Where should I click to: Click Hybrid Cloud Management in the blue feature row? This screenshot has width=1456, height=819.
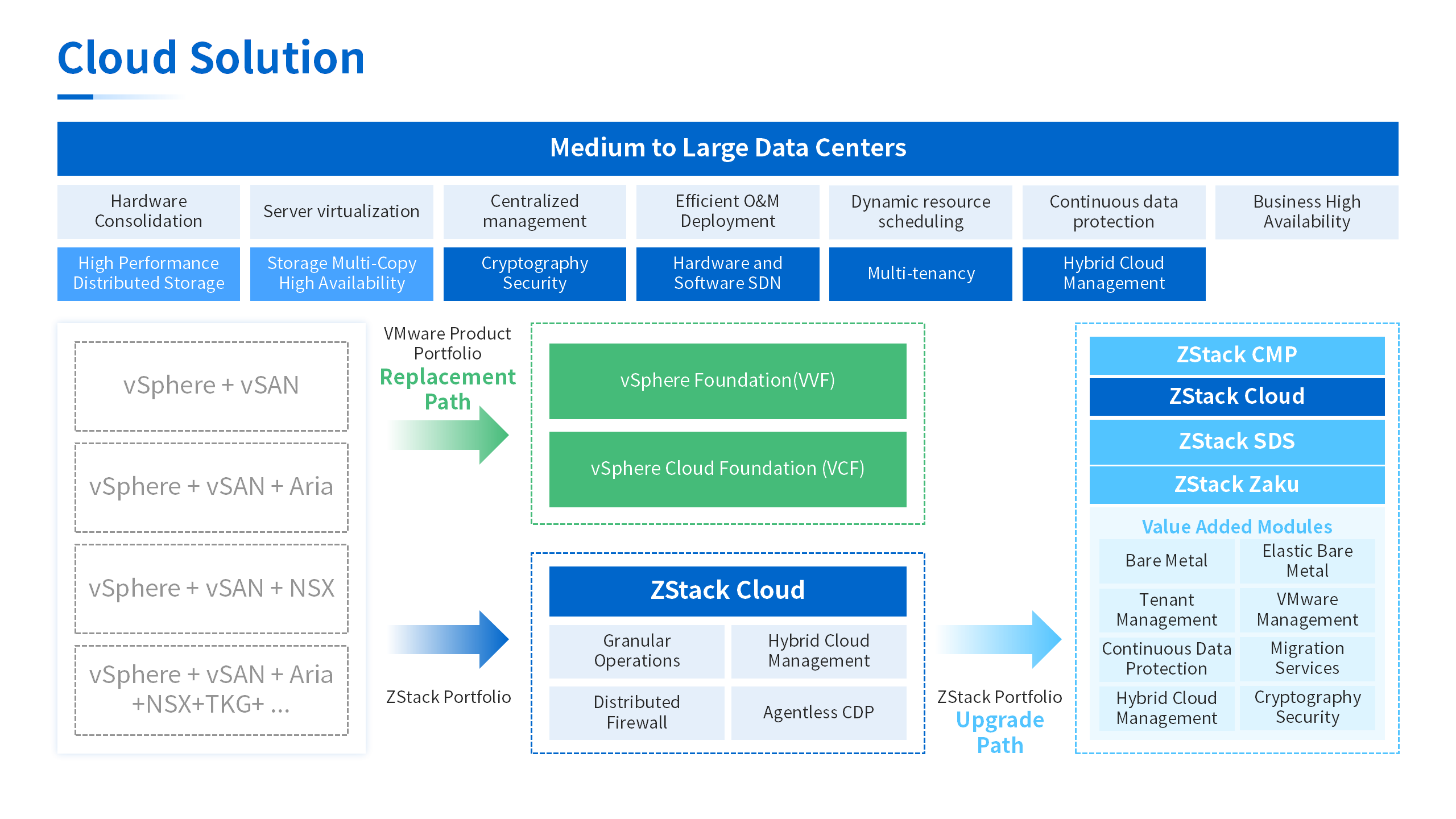[1114, 274]
